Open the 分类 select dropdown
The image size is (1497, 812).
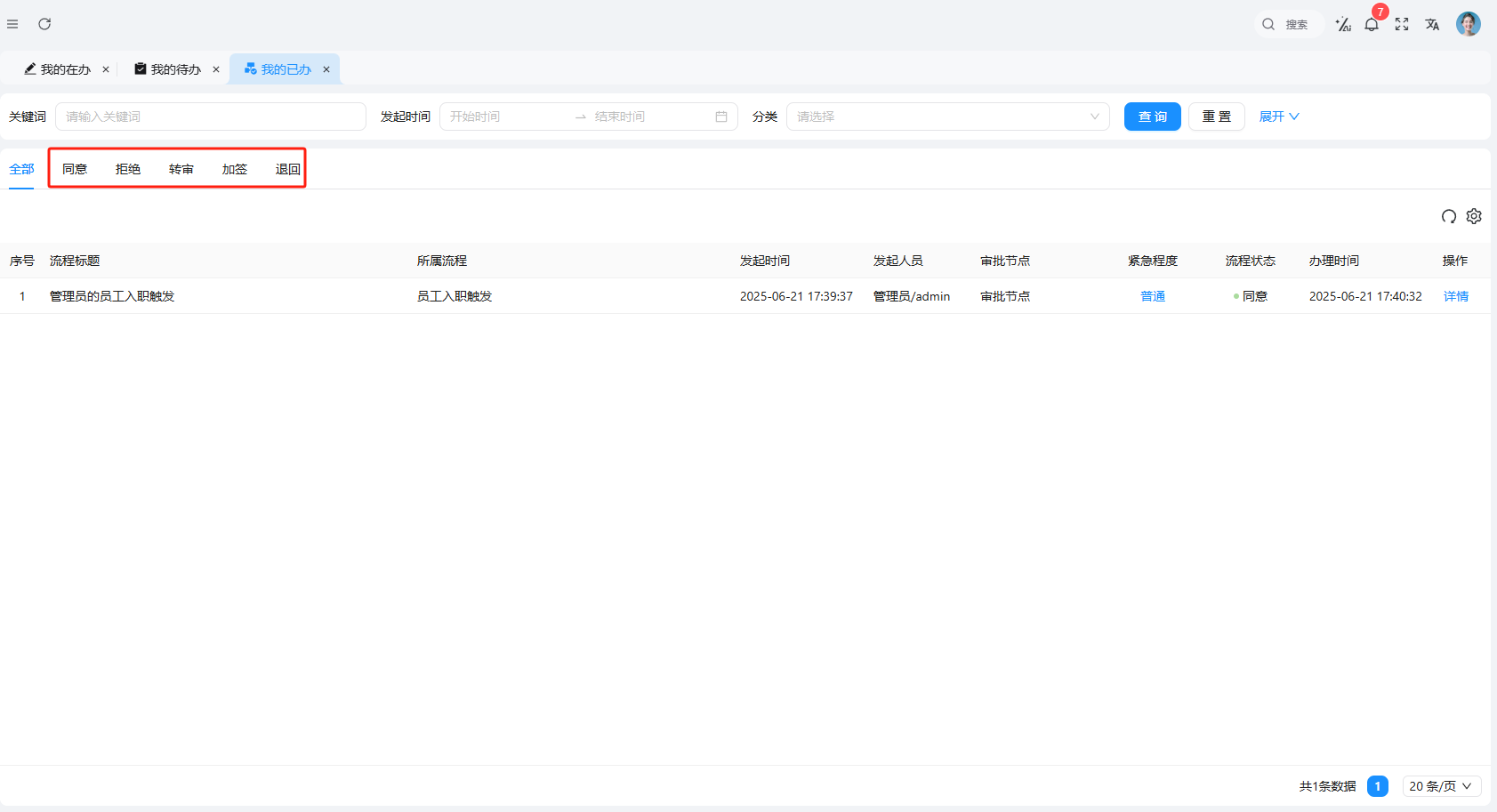click(x=947, y=117)
